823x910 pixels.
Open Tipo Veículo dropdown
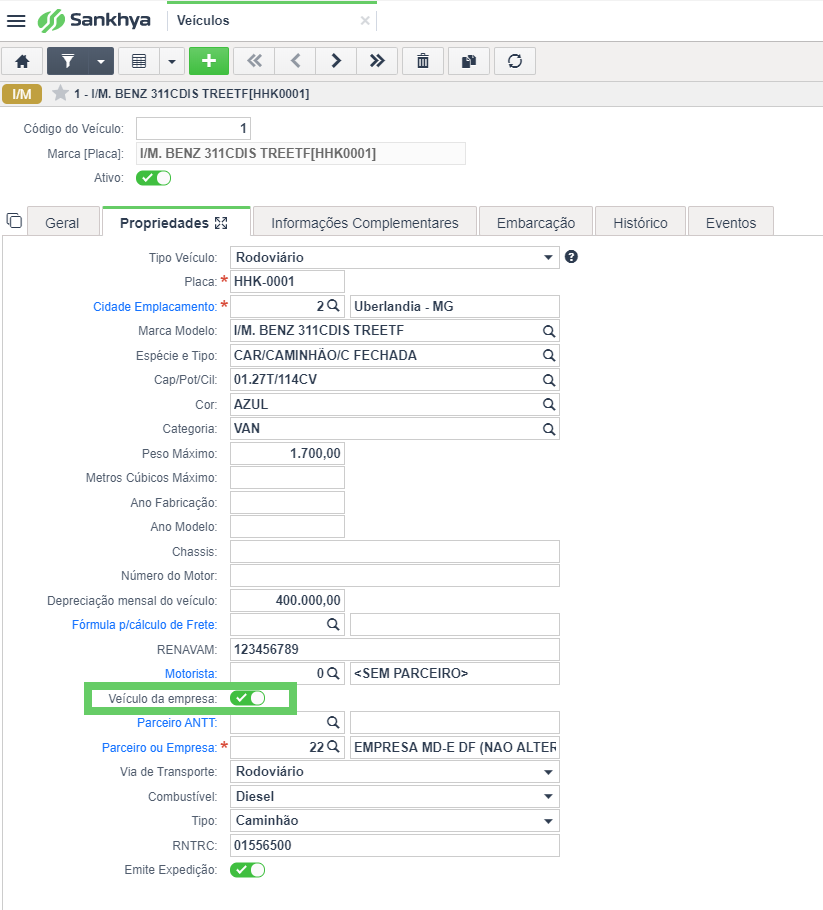pyautogui.click(x=395, y=258)
